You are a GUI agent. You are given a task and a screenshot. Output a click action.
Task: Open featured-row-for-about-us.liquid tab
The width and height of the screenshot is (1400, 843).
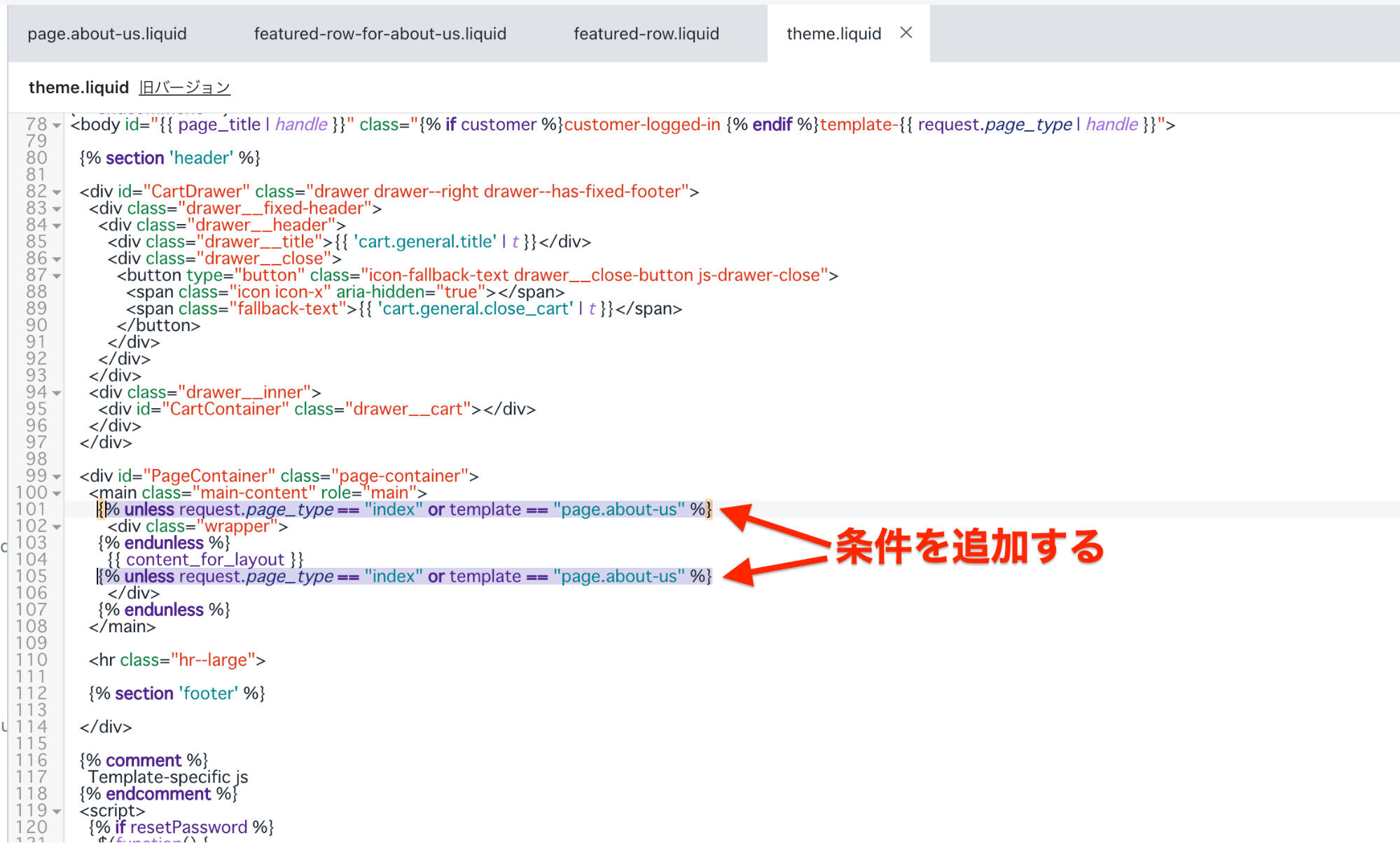tap(380, 34)
